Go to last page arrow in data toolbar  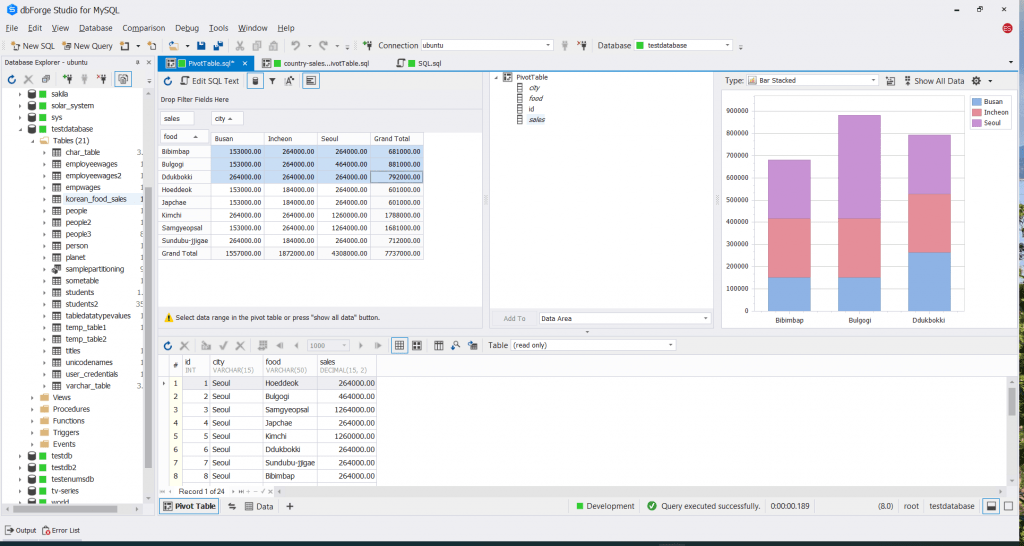378,345
